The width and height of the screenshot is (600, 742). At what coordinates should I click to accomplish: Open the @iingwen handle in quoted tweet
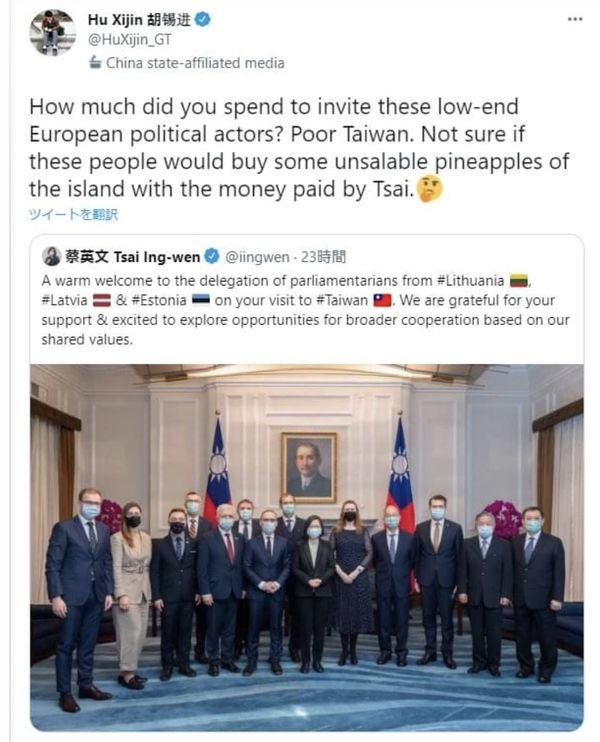pos(257,257)
